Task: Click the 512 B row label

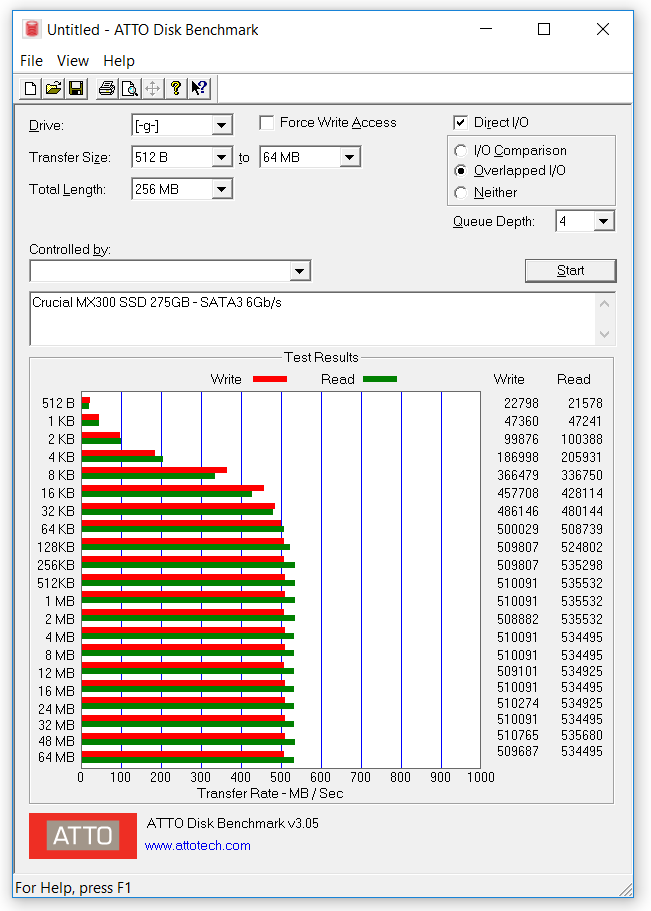Action: 58,403
